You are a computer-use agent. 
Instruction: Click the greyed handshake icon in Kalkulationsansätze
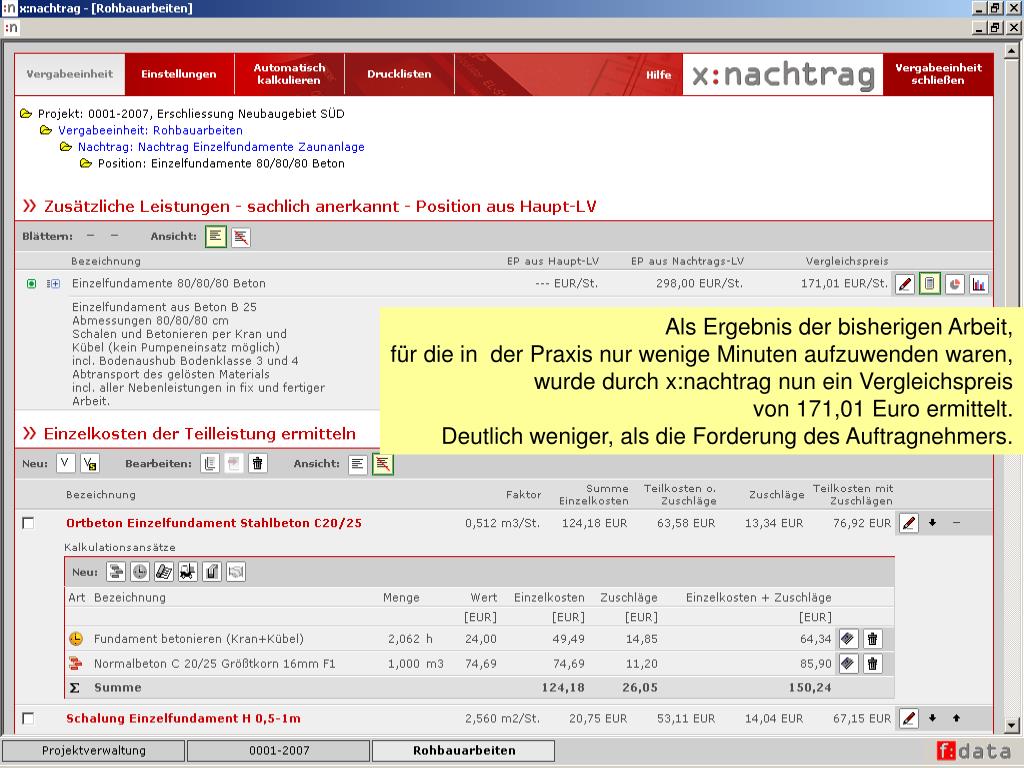[236, 572]
